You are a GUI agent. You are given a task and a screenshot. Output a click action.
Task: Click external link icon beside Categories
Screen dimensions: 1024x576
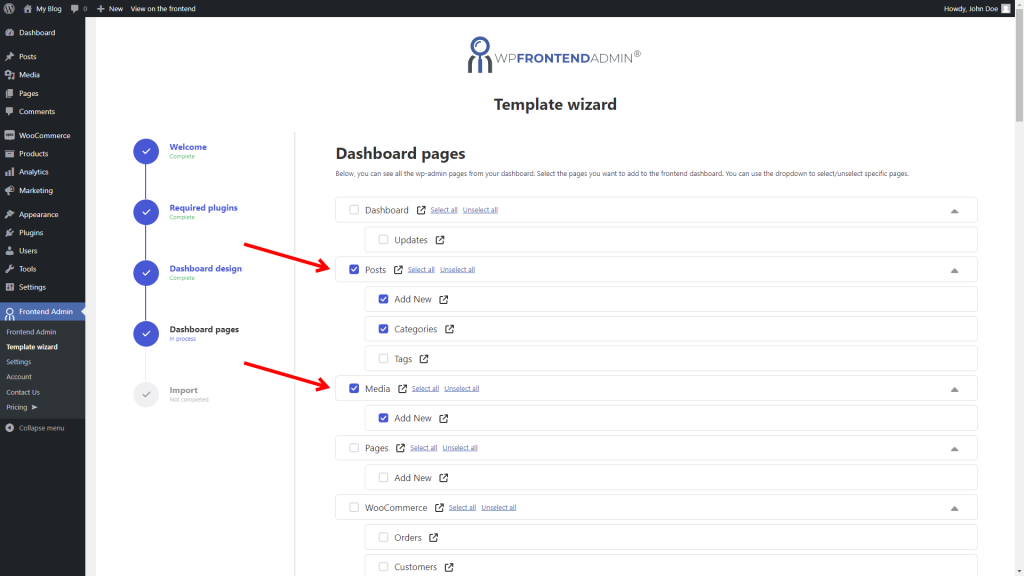pyautogui.click(x=450, y=329)
